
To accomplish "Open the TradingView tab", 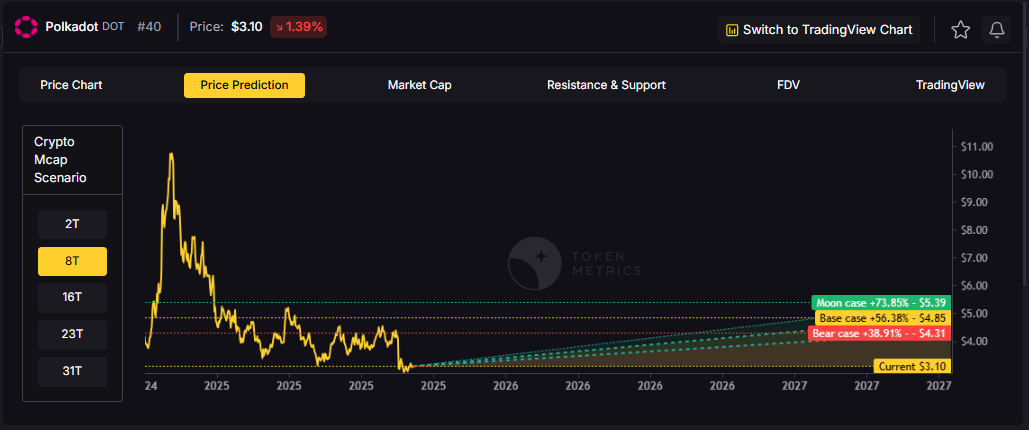I will (950, 85).
